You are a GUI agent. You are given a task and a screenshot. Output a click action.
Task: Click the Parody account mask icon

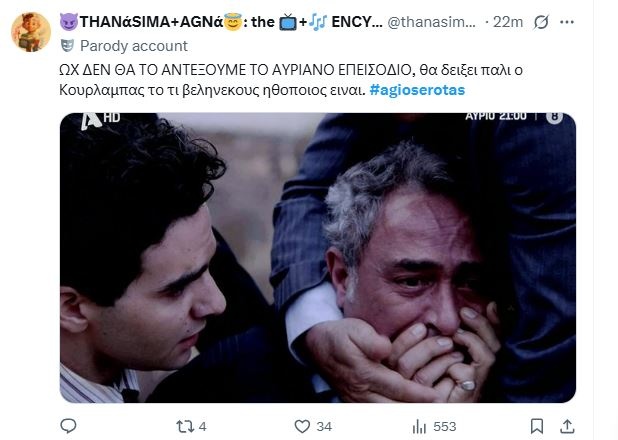pyautogui.click(x=67, y=46)
